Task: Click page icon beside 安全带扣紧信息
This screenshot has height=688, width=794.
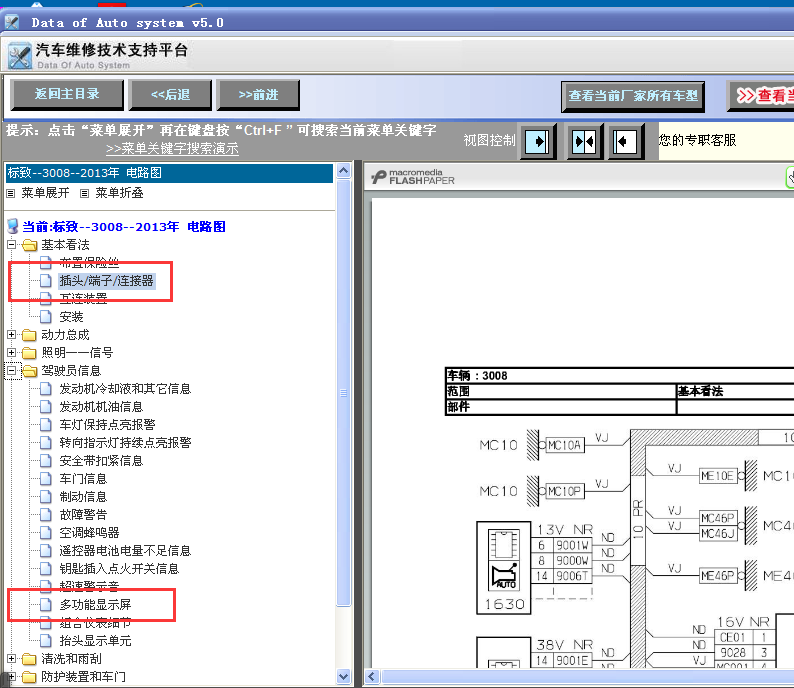Action: 46,461
